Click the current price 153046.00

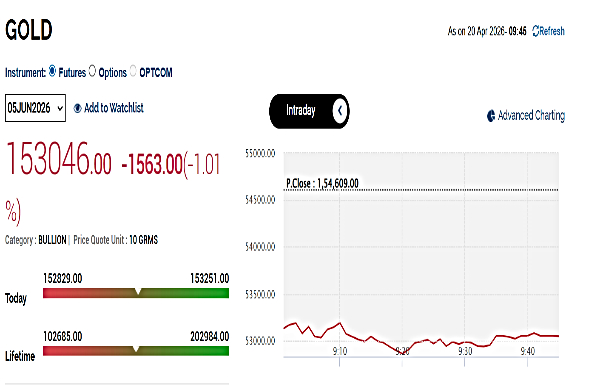coord(58,159)
